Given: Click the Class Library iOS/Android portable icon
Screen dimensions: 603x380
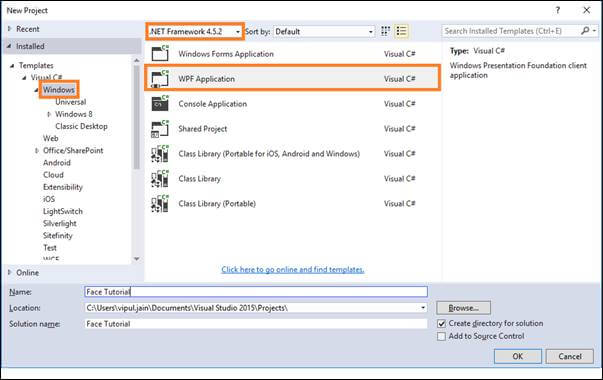Looking at the screenshot, I should (x=160, y=153).
